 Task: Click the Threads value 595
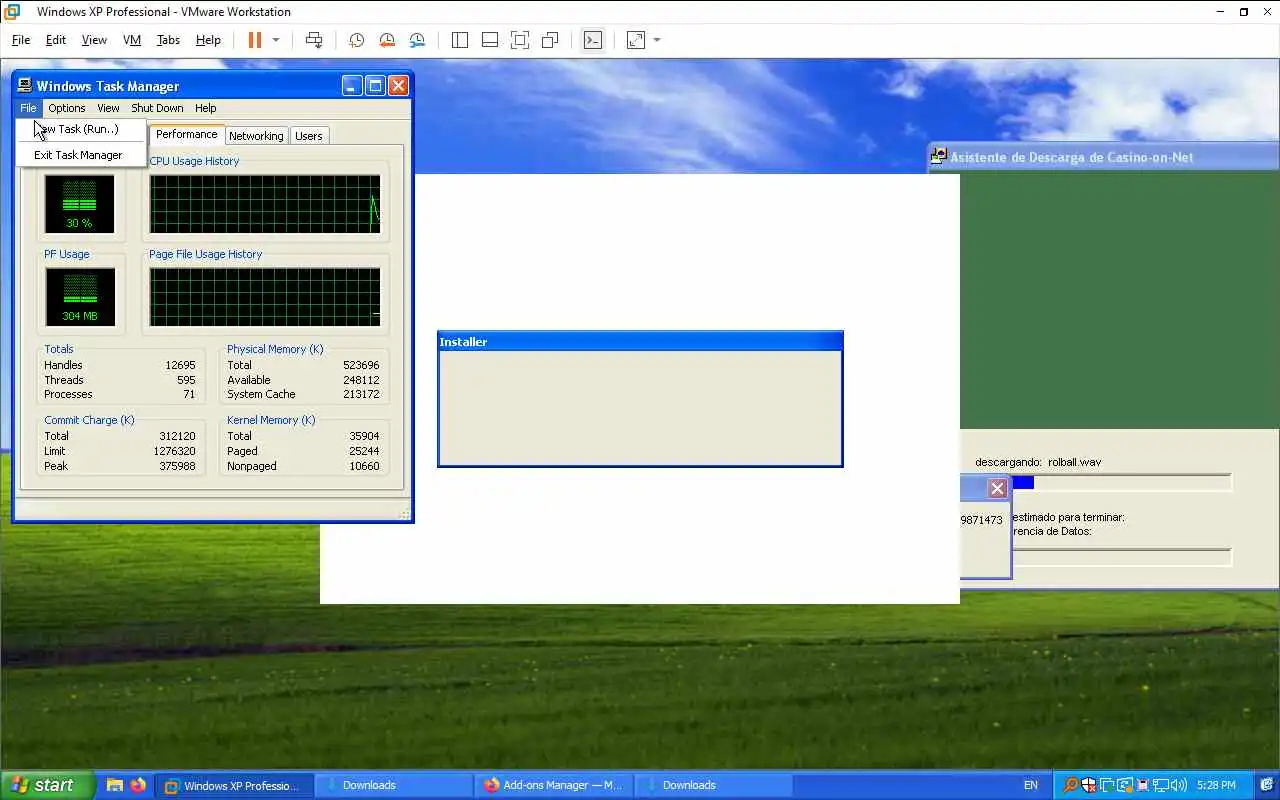(186, 380)
